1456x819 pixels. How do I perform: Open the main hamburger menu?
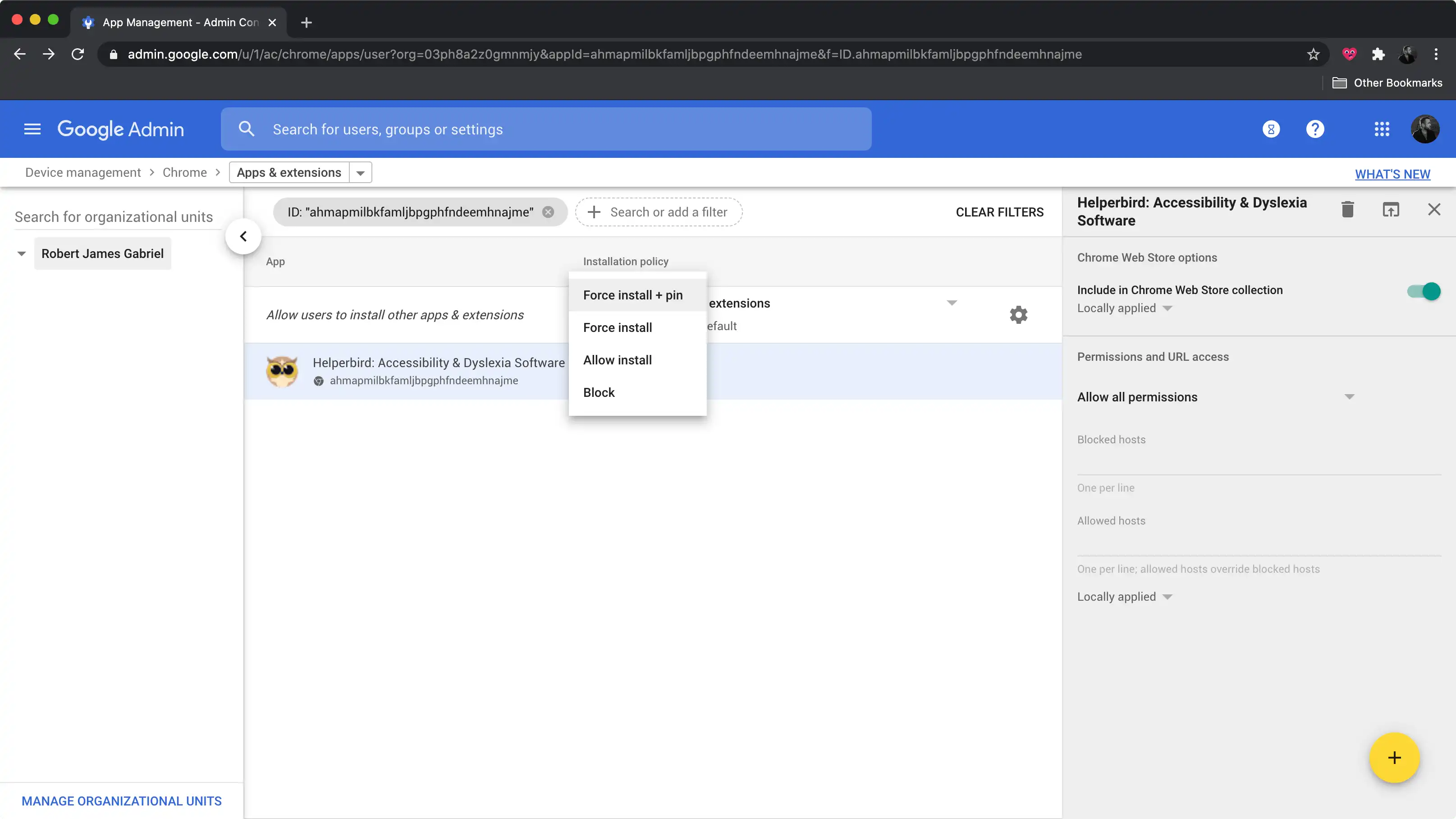tap(32, 129)
